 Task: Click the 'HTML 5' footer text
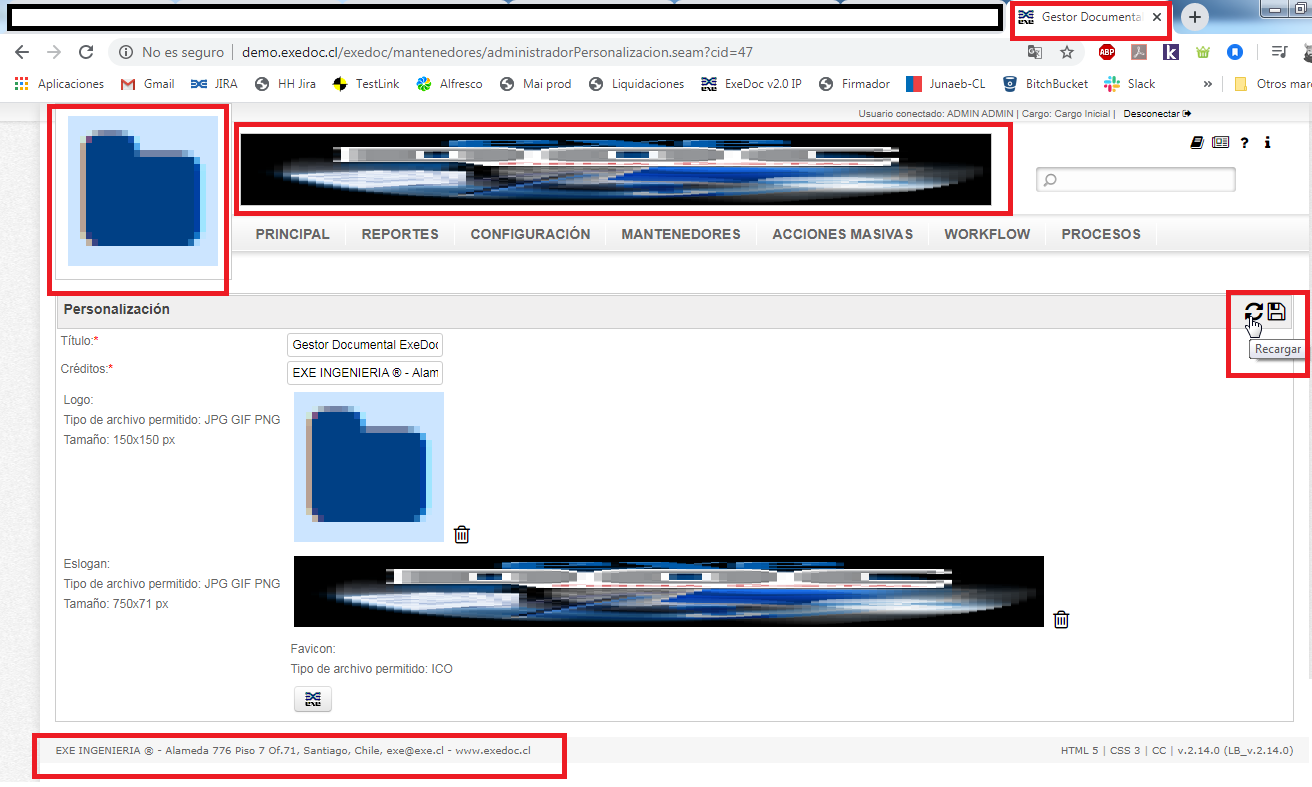(x=1079, y=750)
